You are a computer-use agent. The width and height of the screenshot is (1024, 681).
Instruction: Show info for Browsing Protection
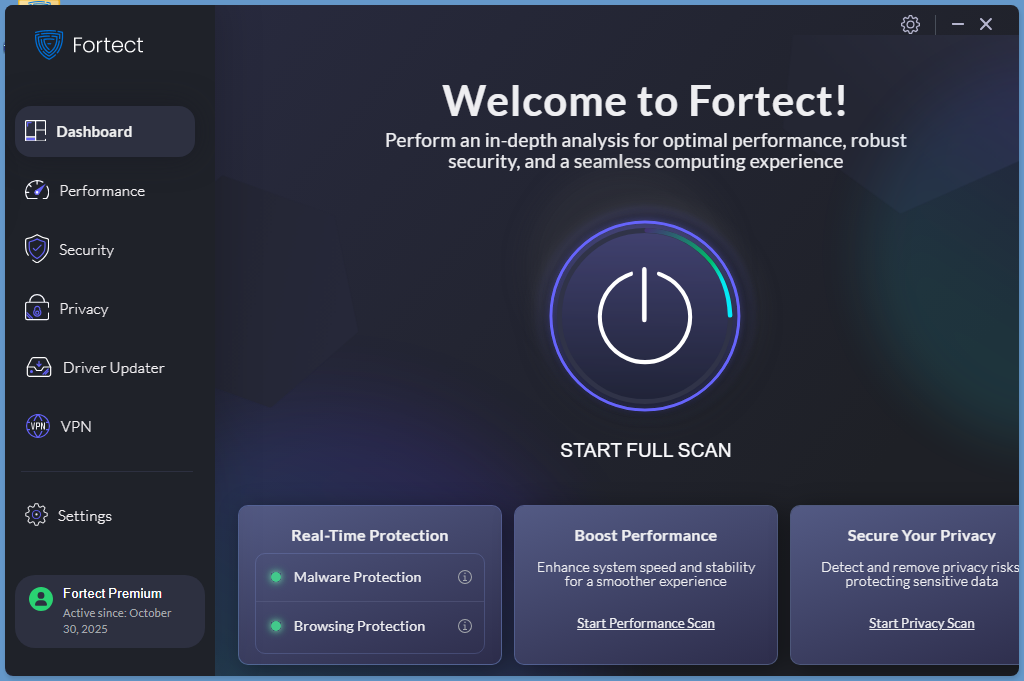tap(464, 626)
